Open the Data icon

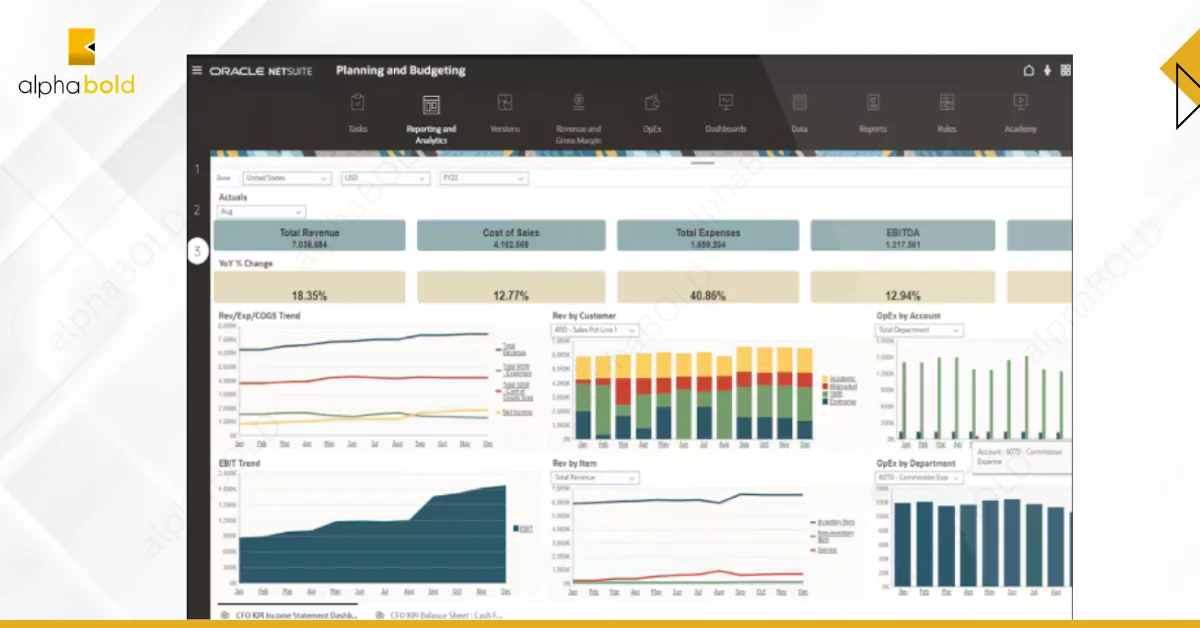point(799,103)
